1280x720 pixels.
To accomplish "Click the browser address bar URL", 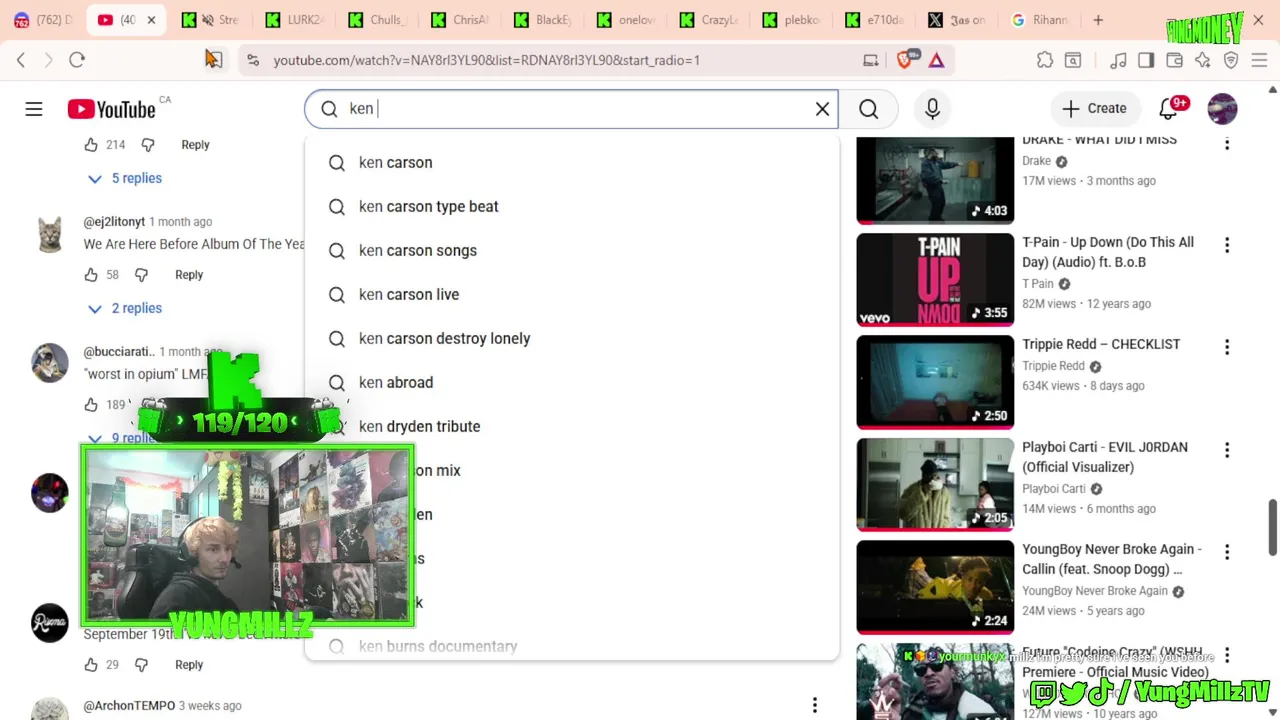I will [486, 60].
